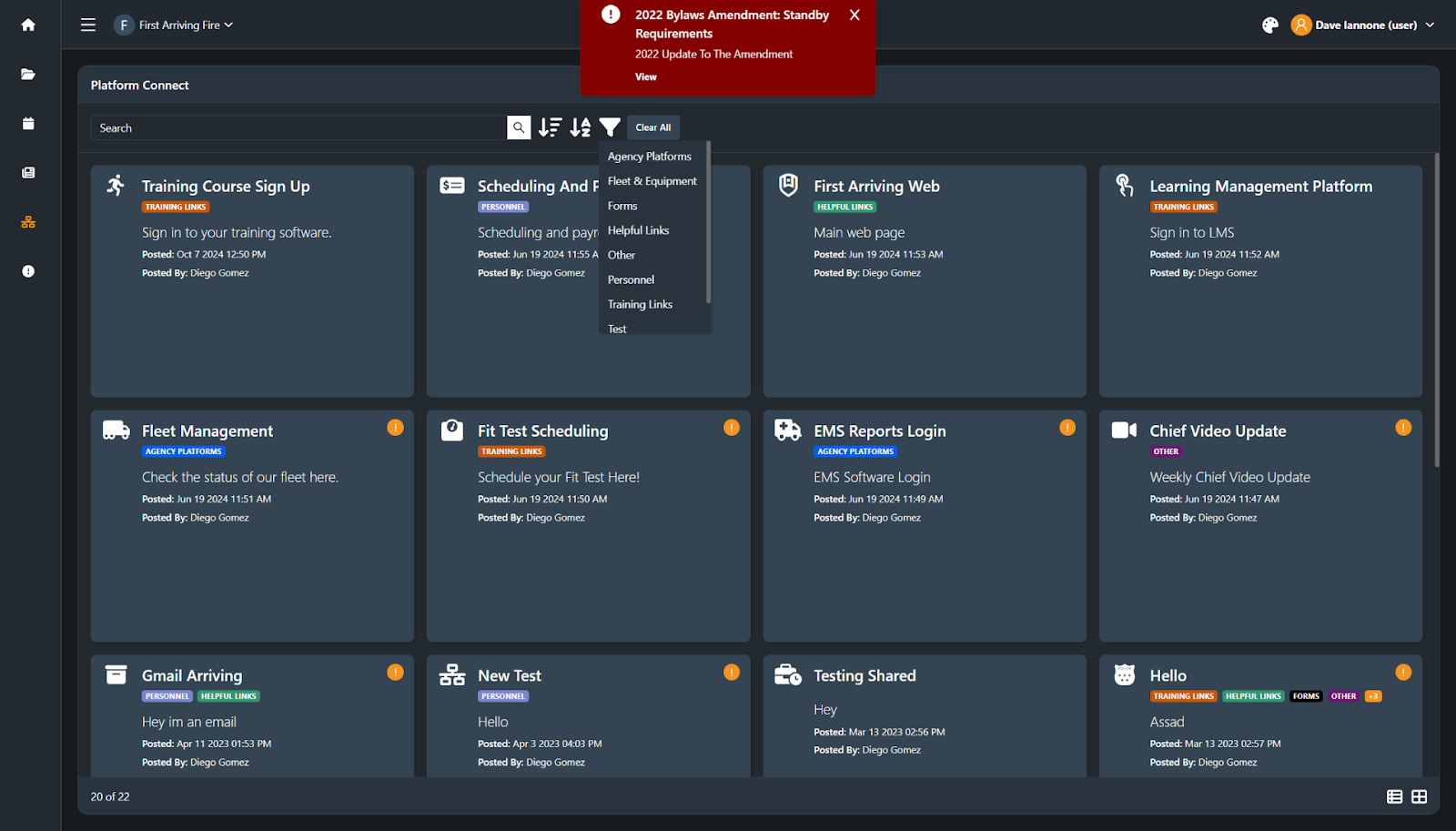Image resolution: width=1456 pixels, height=831 pixels.
Task: Select Forms filter option
Action: 622,206
